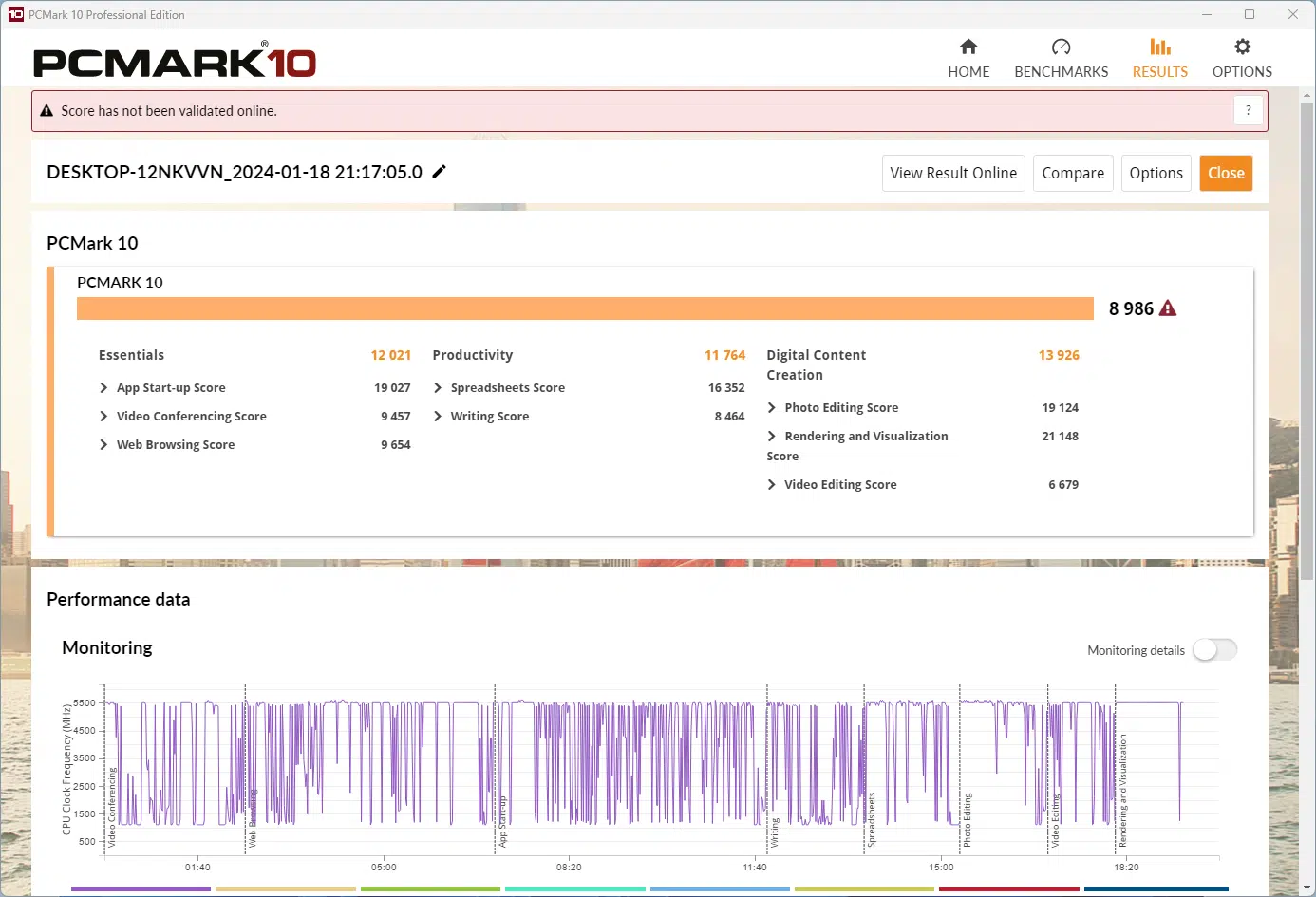Maximize the PCMark 10 window
1316x897 pixels.
coord(1250,14)
